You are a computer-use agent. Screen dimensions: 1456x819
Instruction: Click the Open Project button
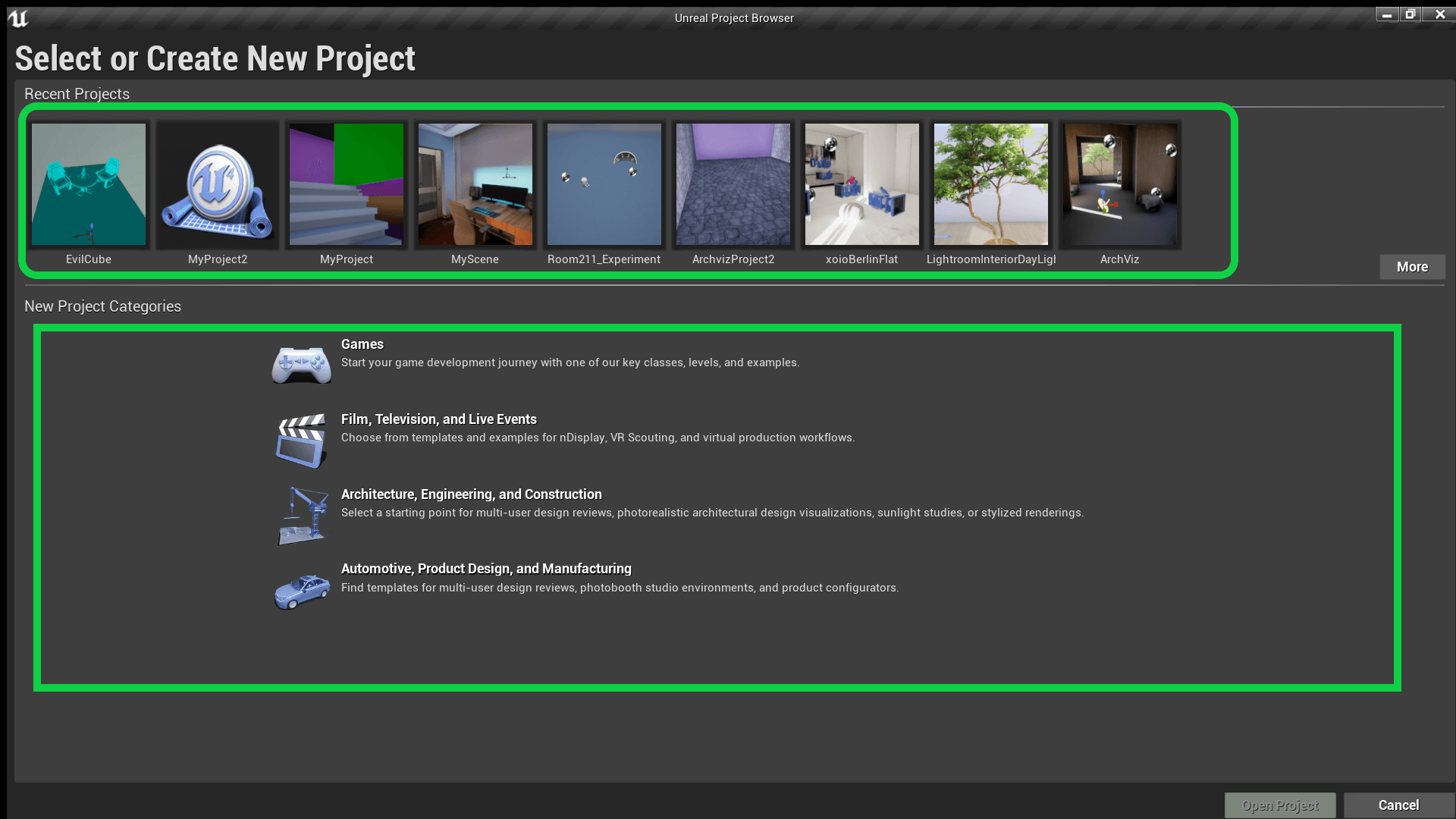[1280, 805]
